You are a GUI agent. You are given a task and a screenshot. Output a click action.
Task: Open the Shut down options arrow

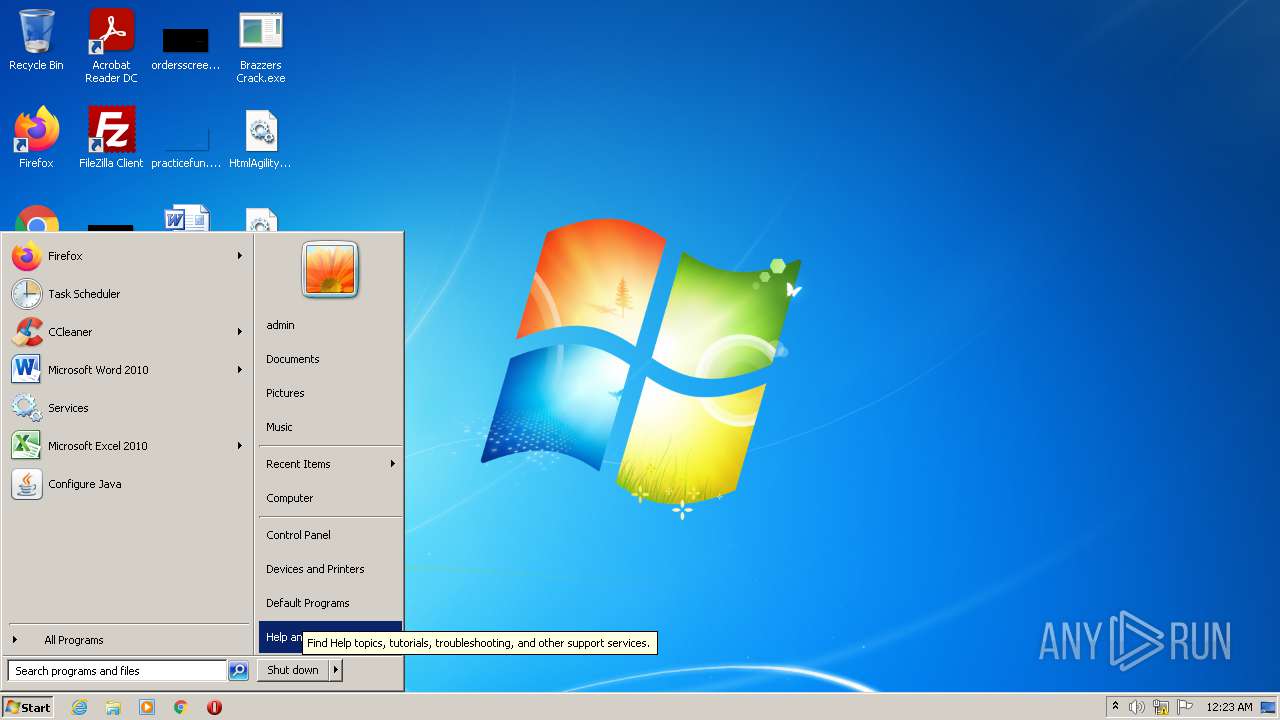[336, 670]
